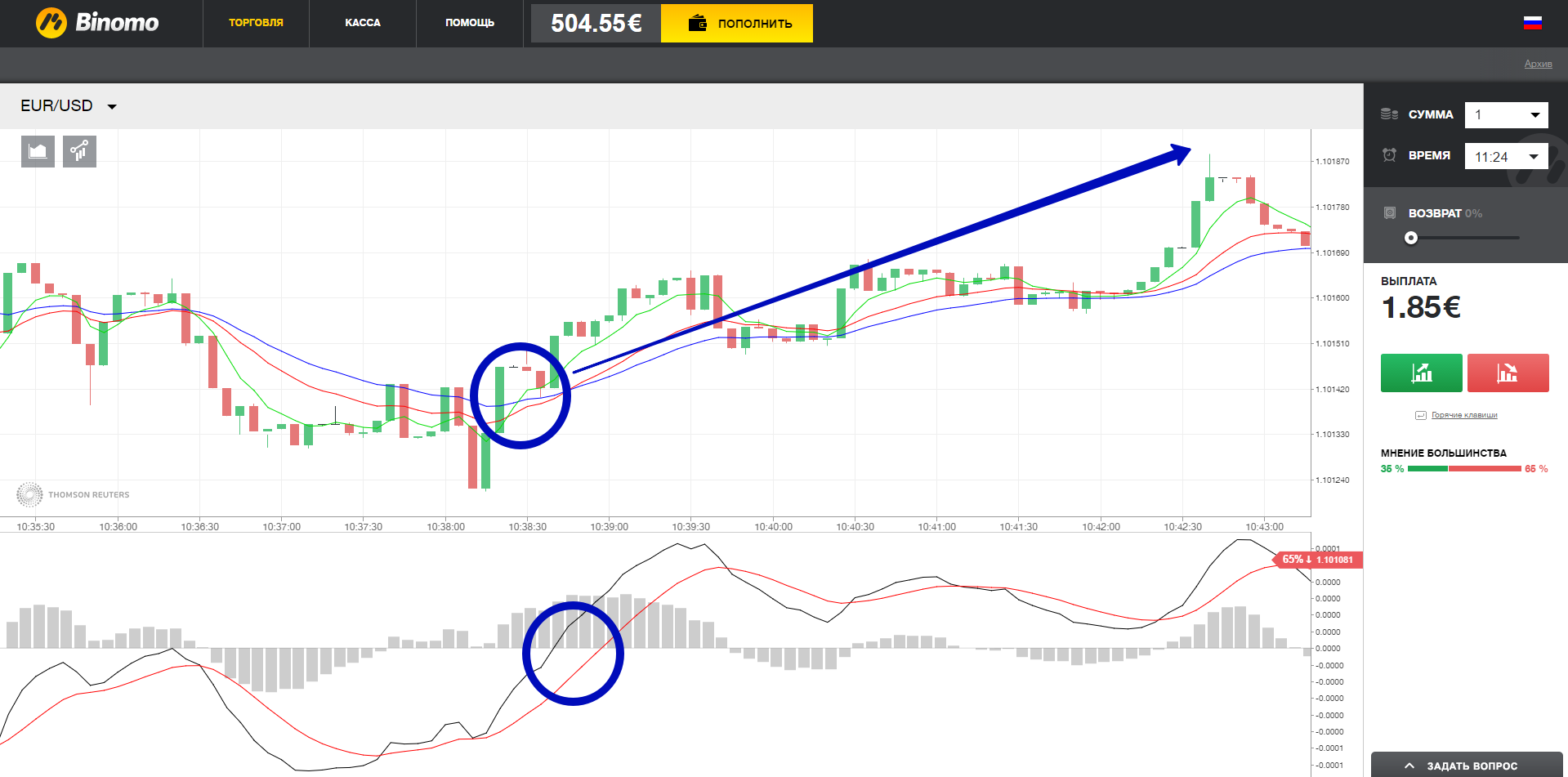Open the Касса menu item
This screenshot has width=1568, height=777.
363,23
